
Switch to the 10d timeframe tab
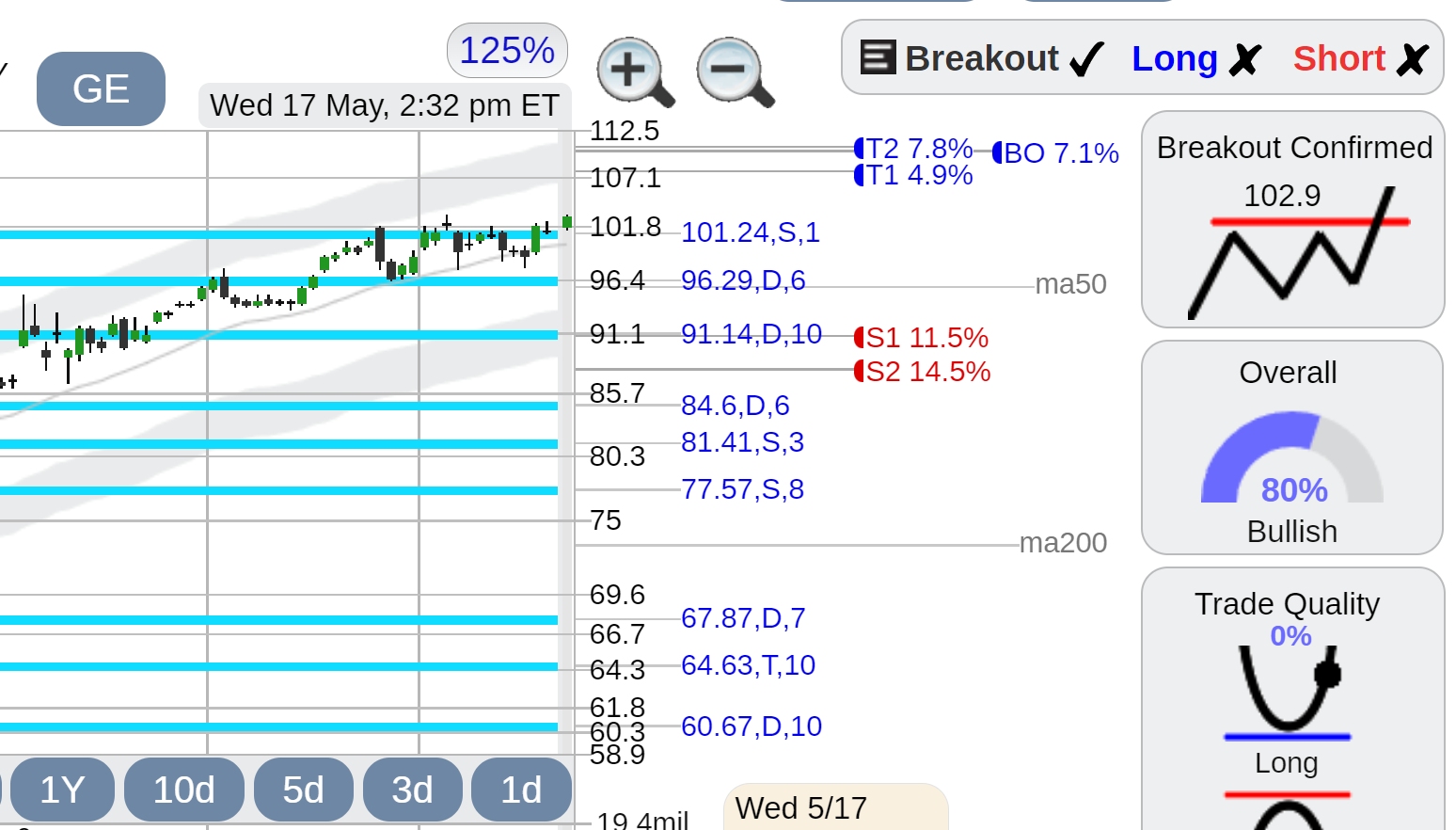(x=183, y=790)
